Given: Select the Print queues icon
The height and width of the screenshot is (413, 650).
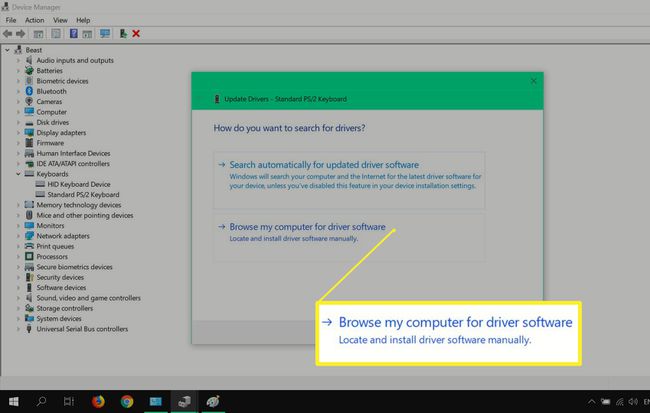Looking at the screenshot, I should 29,246.
